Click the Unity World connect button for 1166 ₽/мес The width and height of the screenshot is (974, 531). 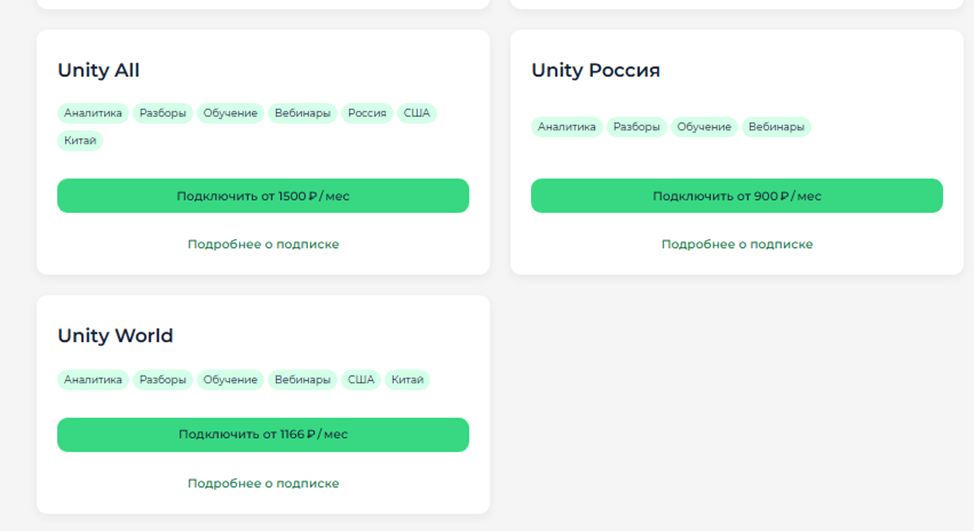[x=263, y=435]
